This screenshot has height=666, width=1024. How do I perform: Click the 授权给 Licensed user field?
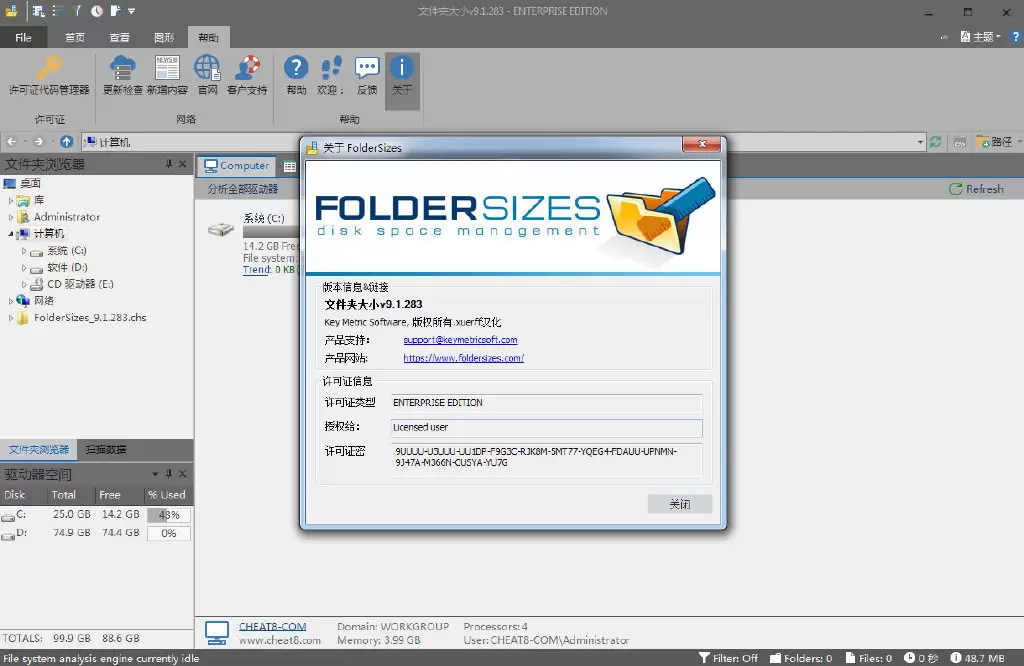pos(547,427)
